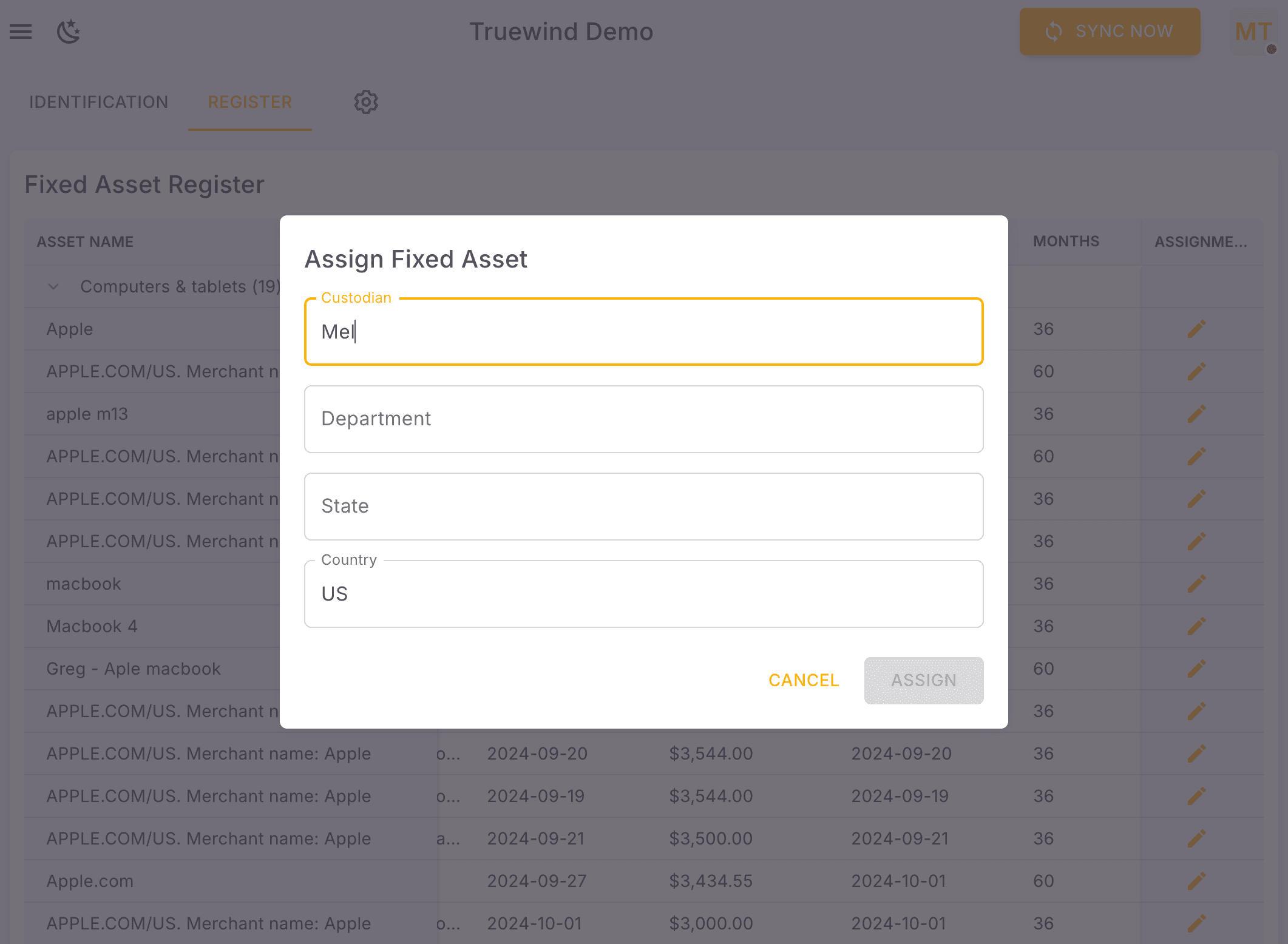
Task: Open the navigation hamburger menu
Action: pos(21,32)
